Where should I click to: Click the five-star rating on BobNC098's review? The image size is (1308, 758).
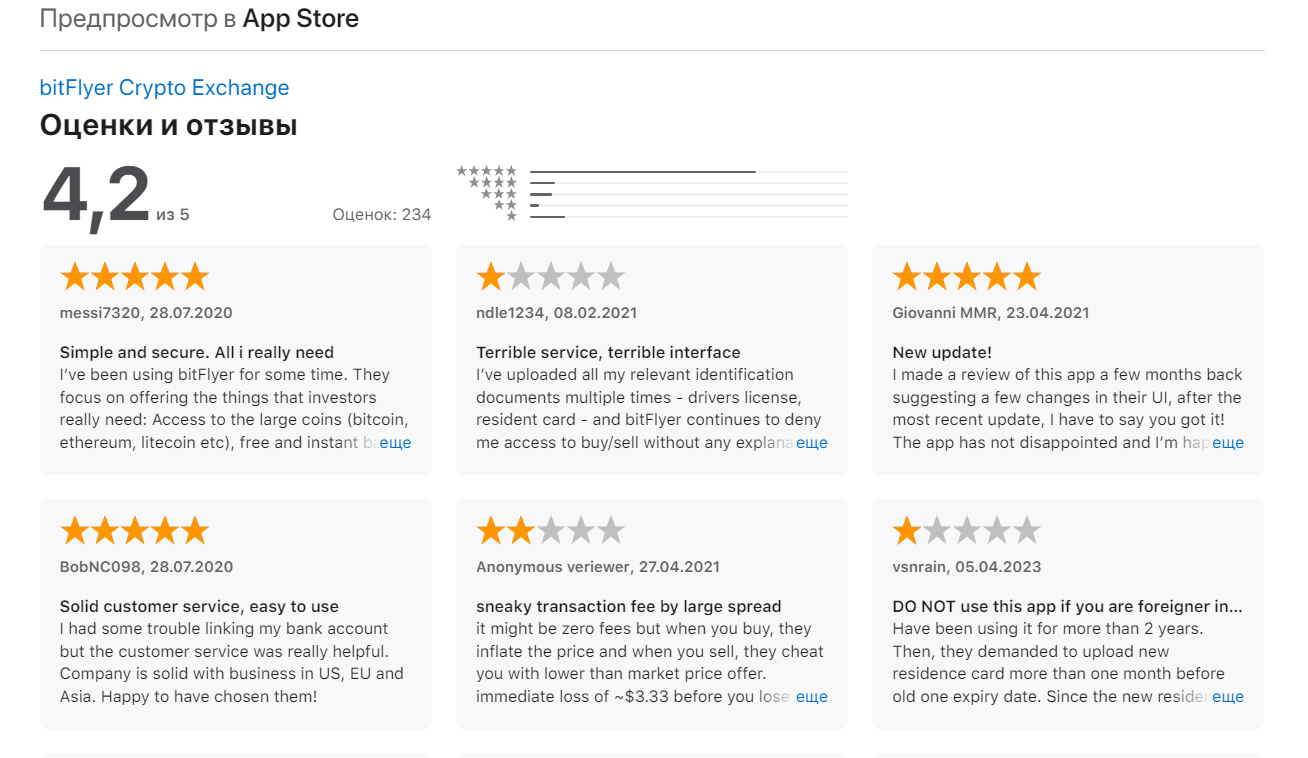pos(134,531)
